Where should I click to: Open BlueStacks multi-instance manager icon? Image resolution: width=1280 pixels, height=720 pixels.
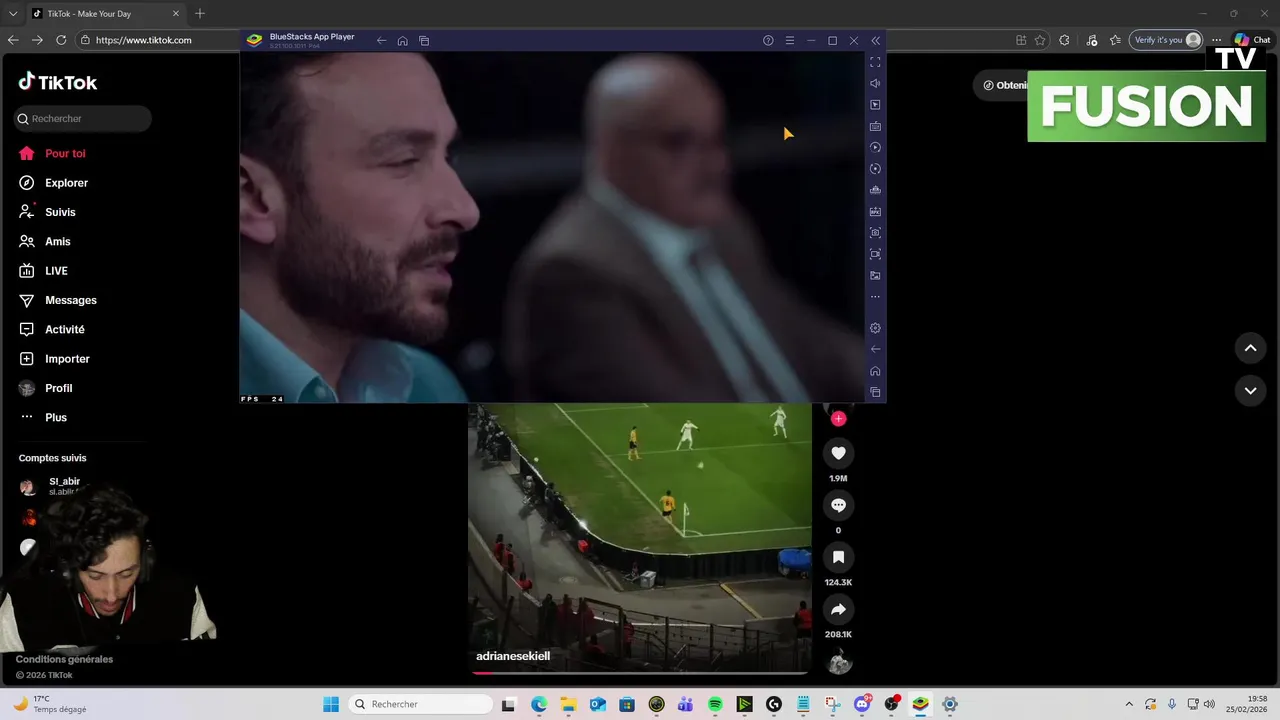click(x=875, y=190)
